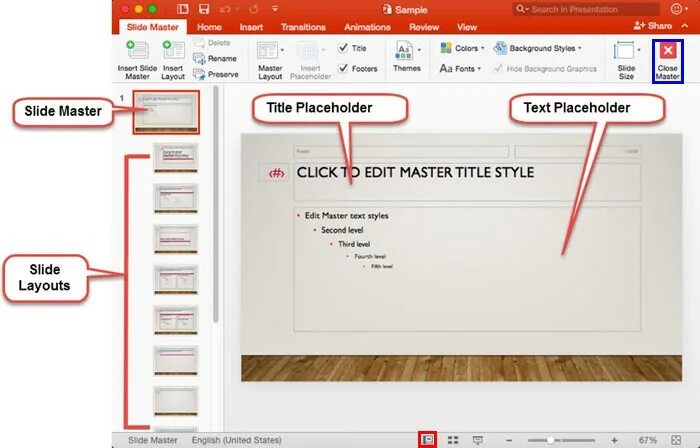Image resolution: width=700 pixels, height=448 pixels.
Task: Switch to Normal view in status bar
Action: click(x=427, y=440)
